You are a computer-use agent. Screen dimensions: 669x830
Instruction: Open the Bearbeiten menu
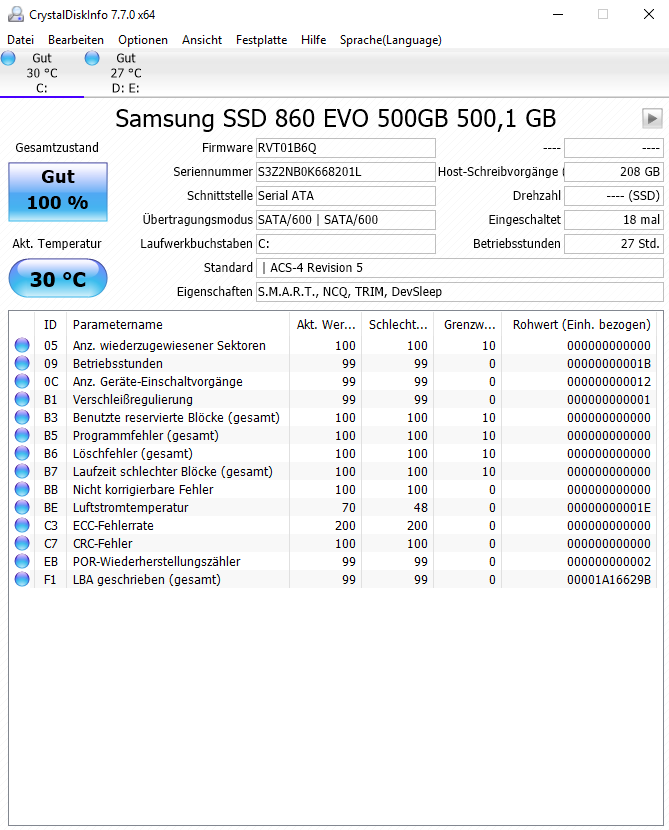tap(76, 40)
